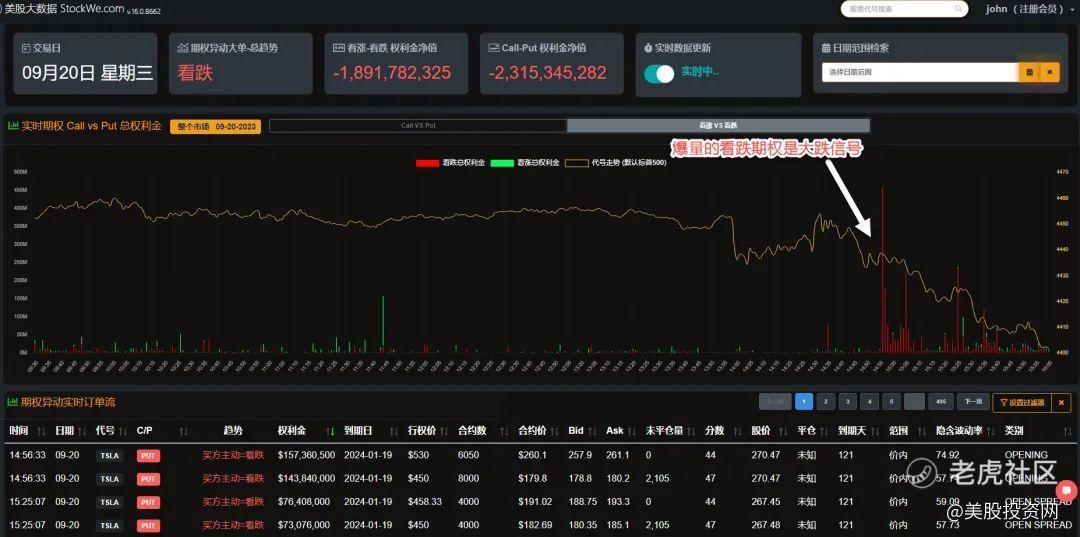Sort by the 股价 column arrows
This screenshot has width=1080, height=537.
pyautogui.click(x=784, y=431)
